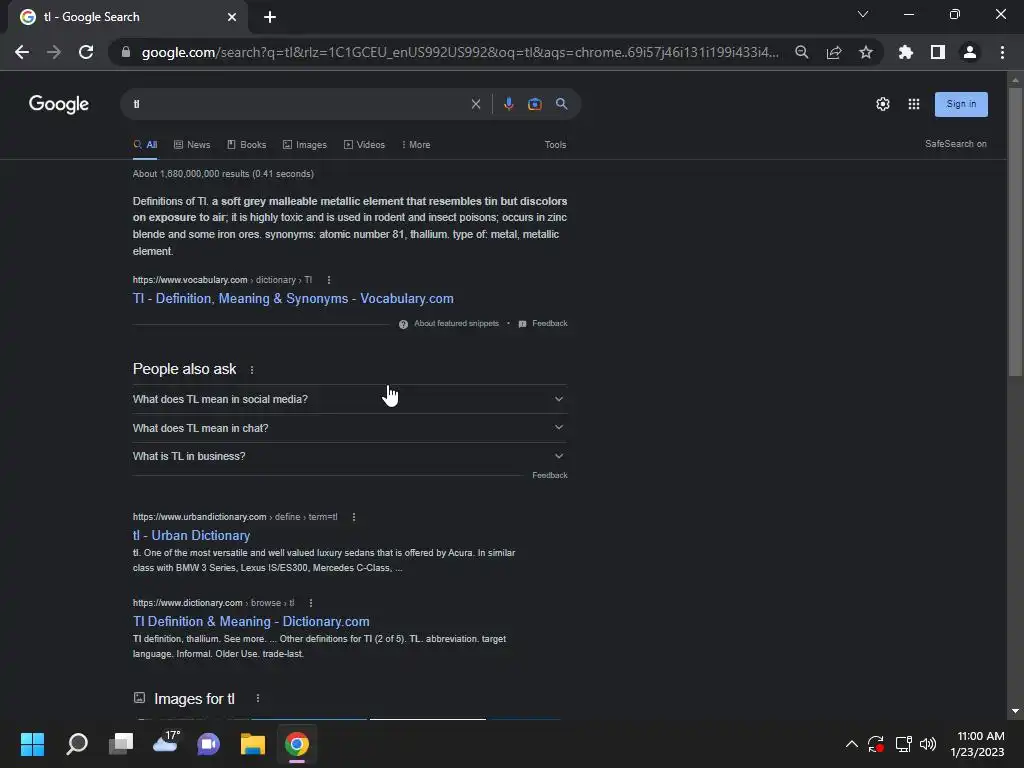Screen dimensions: 1024x768
Task: Send Feedback on the featured snippet
Action: (549, 323)
